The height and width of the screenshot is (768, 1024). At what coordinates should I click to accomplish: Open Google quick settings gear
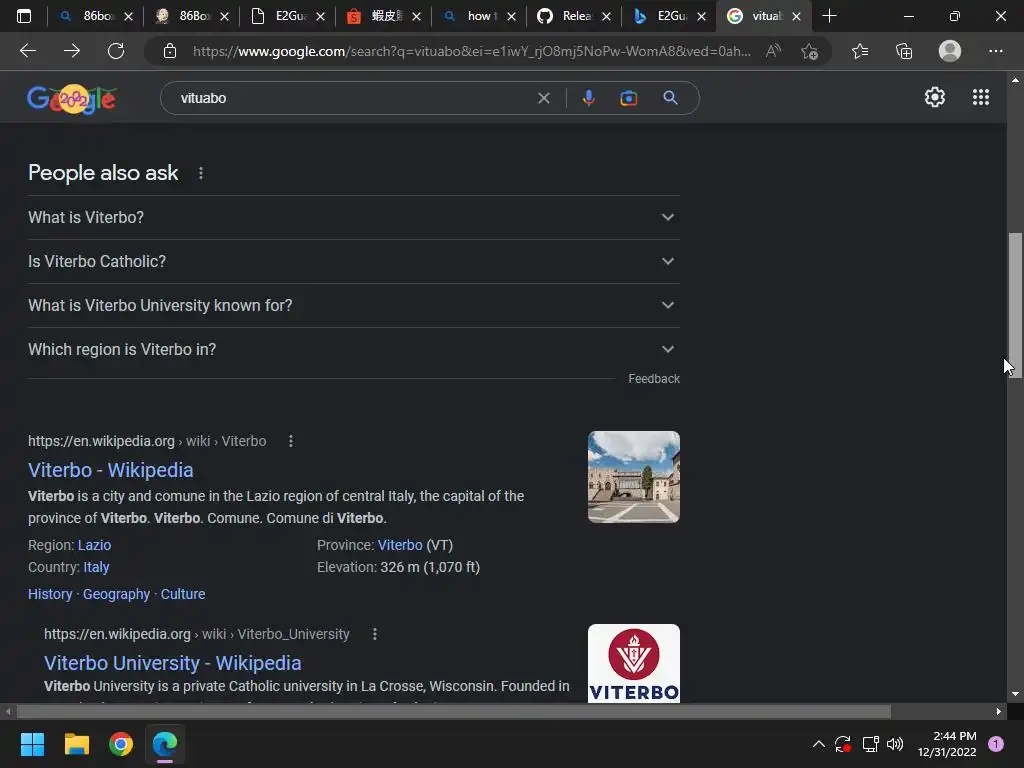935,97
